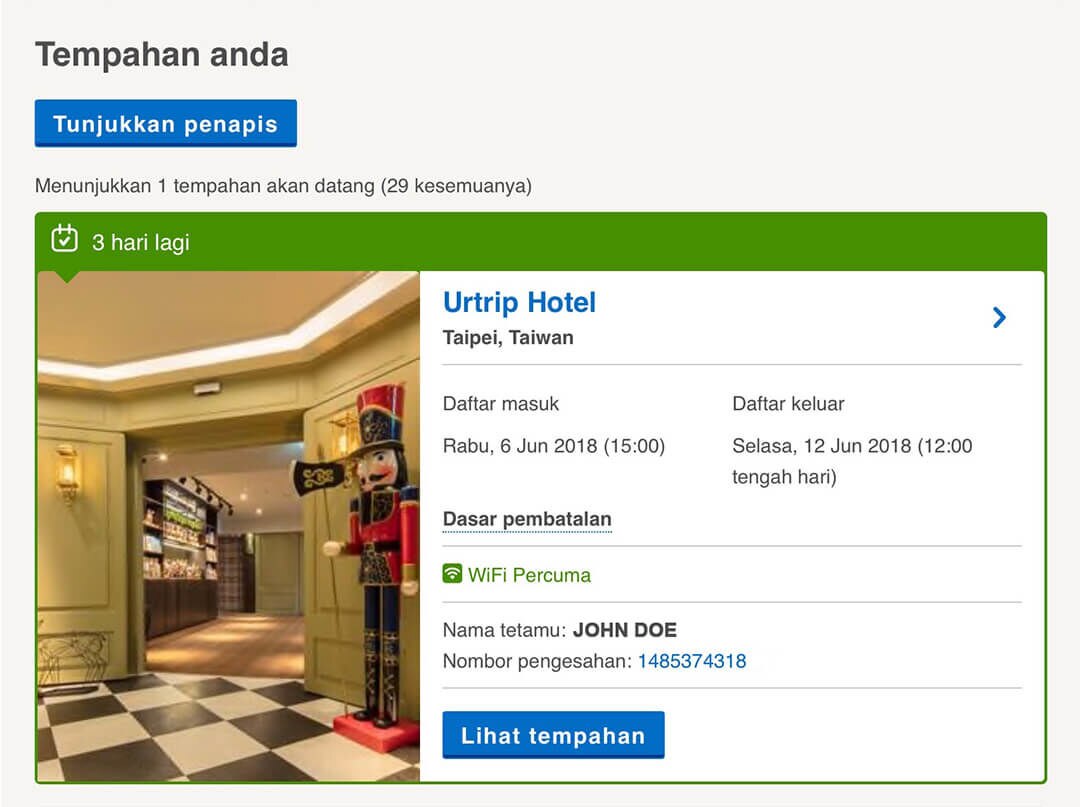Click the 3 hari lagi banner text

141,242
